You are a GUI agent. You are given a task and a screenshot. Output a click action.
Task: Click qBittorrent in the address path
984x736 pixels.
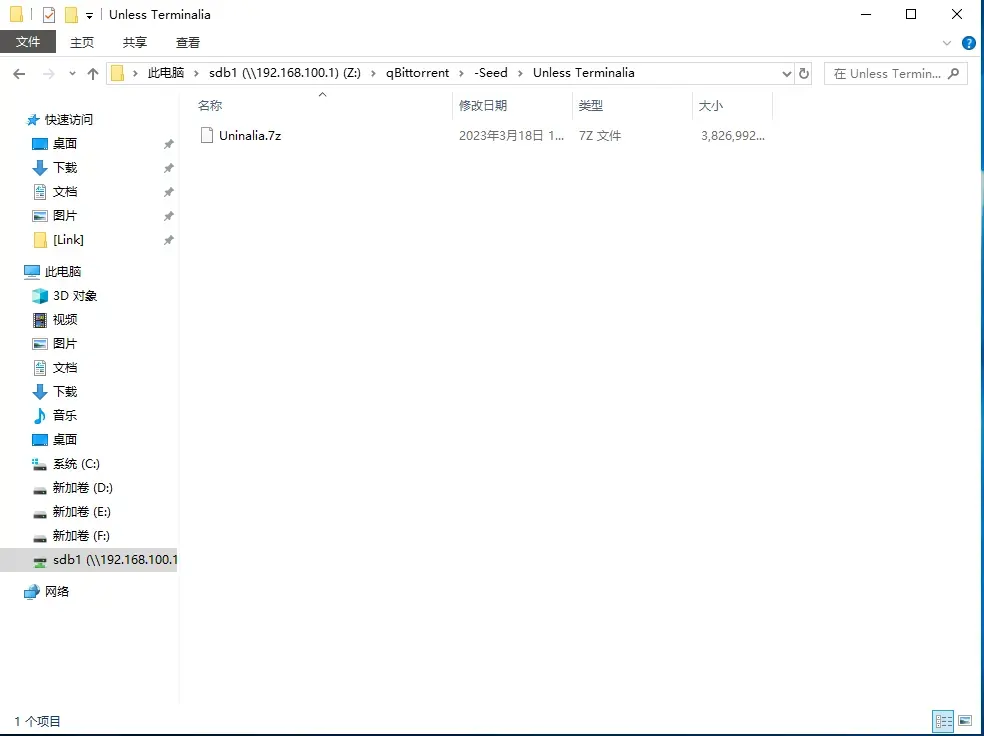417,73
